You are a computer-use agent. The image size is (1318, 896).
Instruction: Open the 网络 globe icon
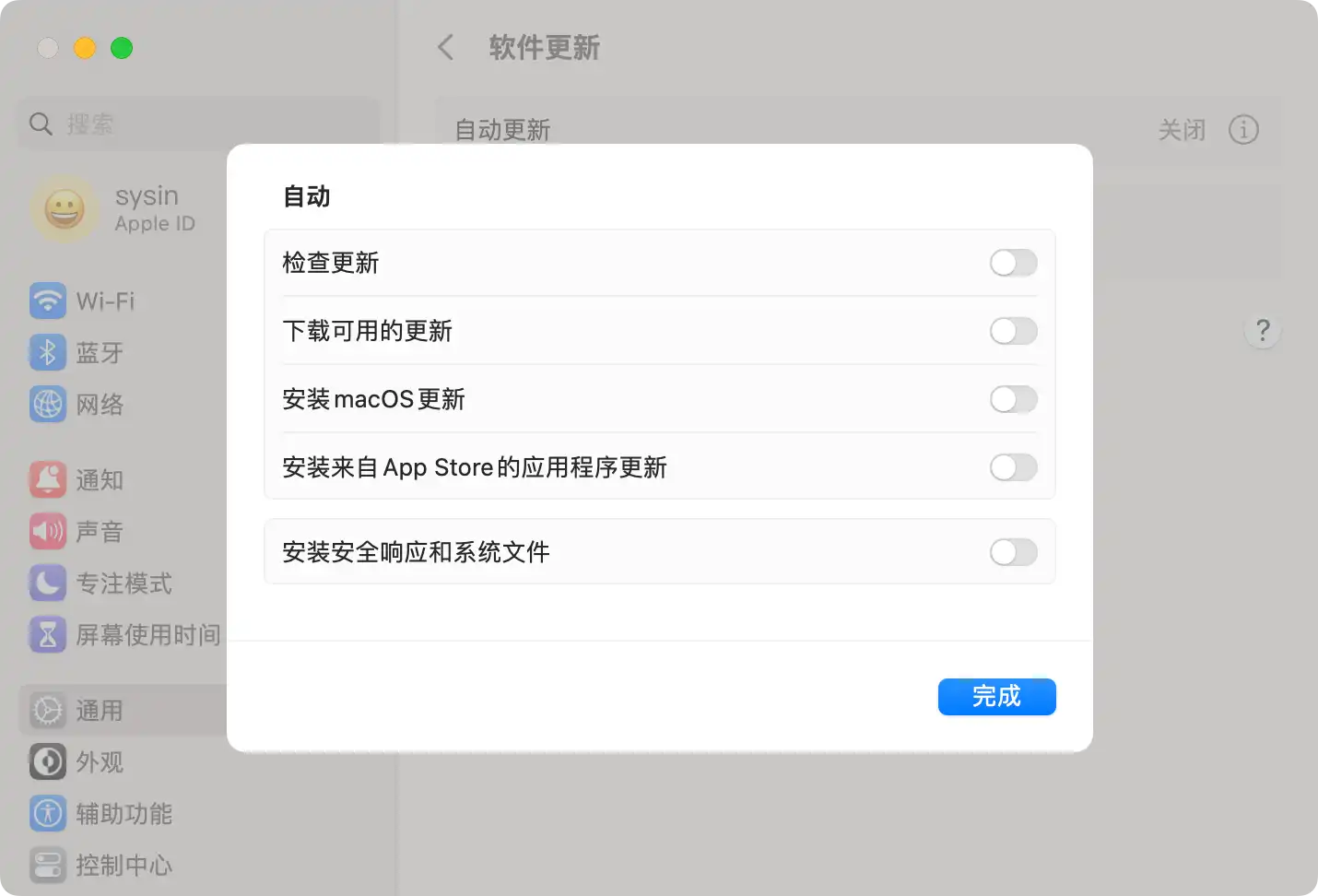(48, 404)
